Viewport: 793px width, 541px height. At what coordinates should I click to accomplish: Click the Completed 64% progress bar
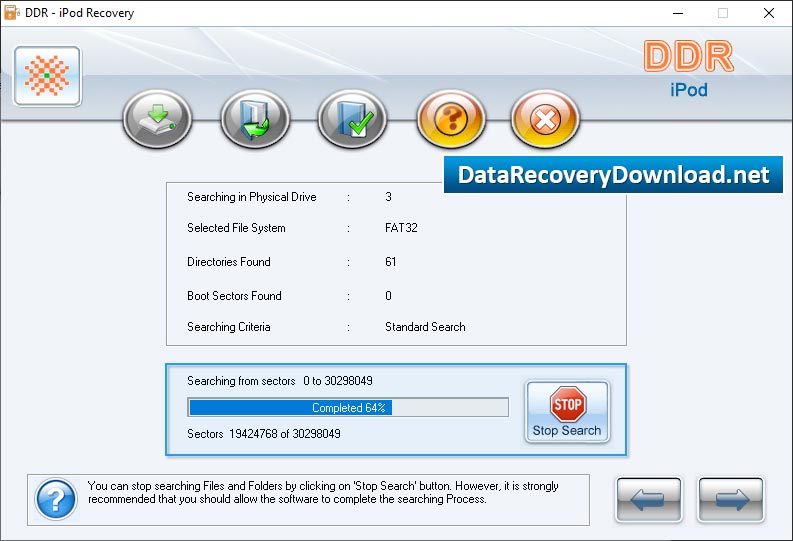point(348,408)
